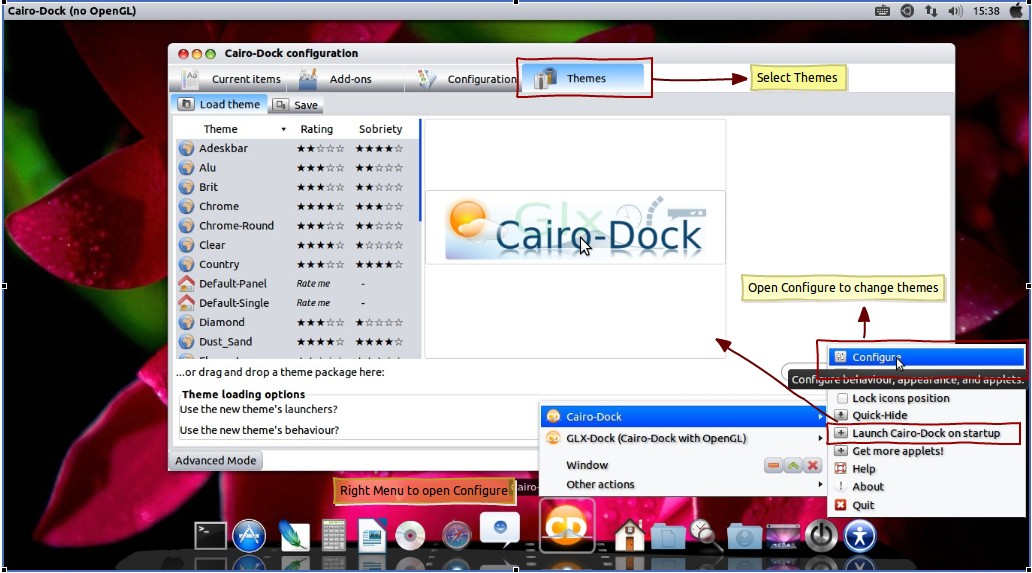
Task: Select the Load theme sub-tab
Action: [220, 104]
